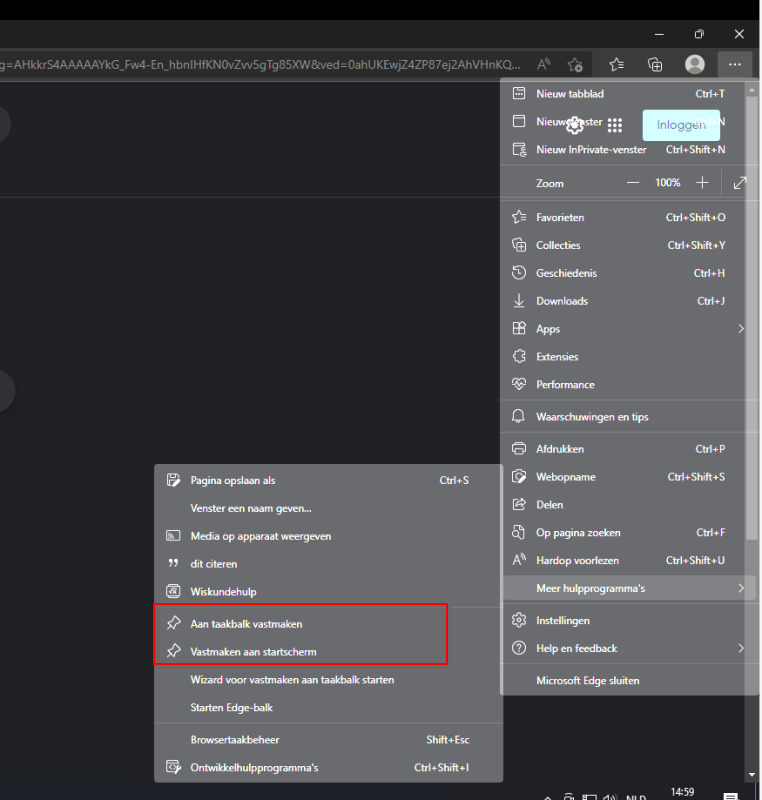762x800 pixels.
Task: Open the Favorites star toolbar icon
Action: click(x=616, y=64)
